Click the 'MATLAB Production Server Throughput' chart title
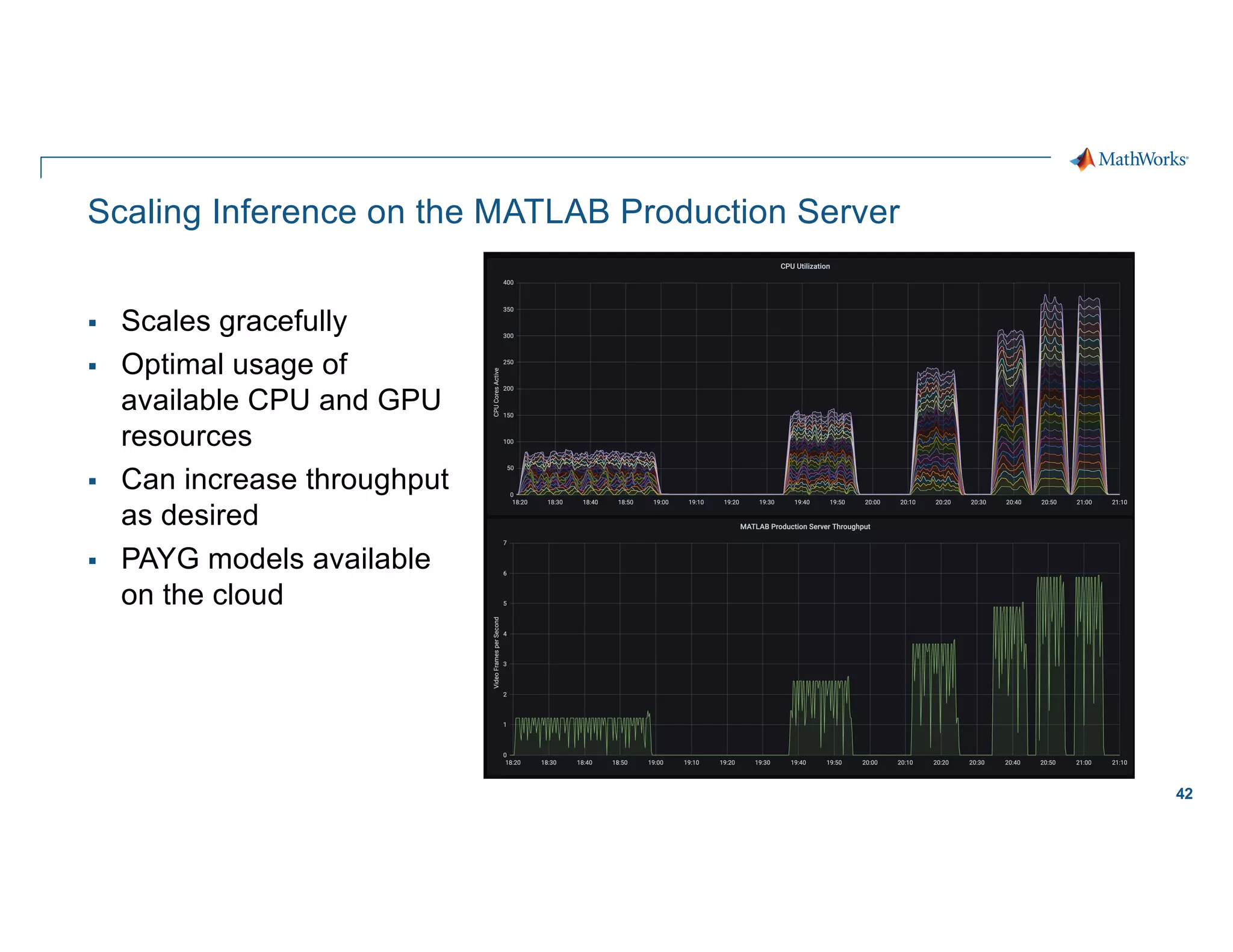The image size is (1233, 952). pyautogui.click(x=805, y=527)
